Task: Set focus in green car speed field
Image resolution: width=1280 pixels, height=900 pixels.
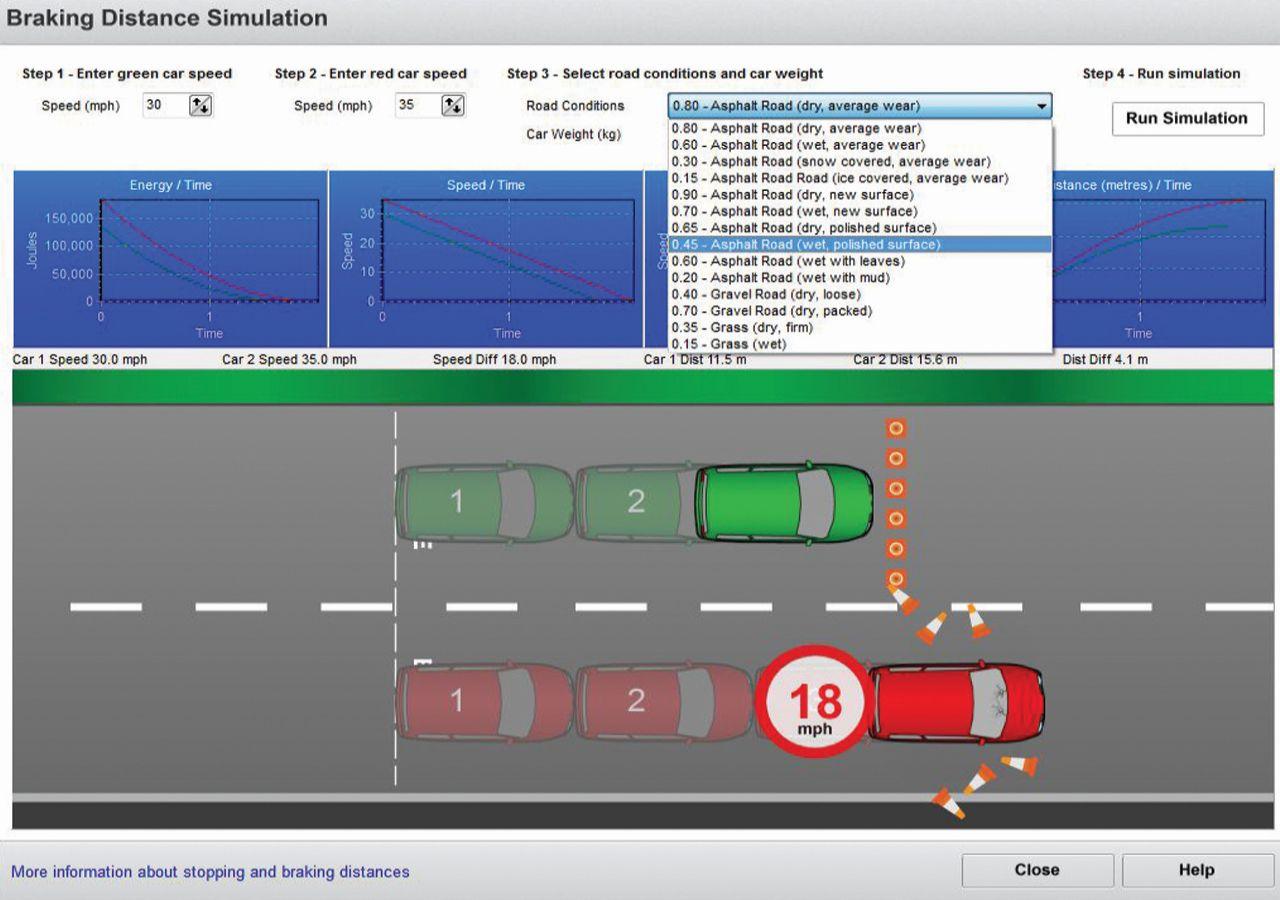Action: tap(164, 105)
